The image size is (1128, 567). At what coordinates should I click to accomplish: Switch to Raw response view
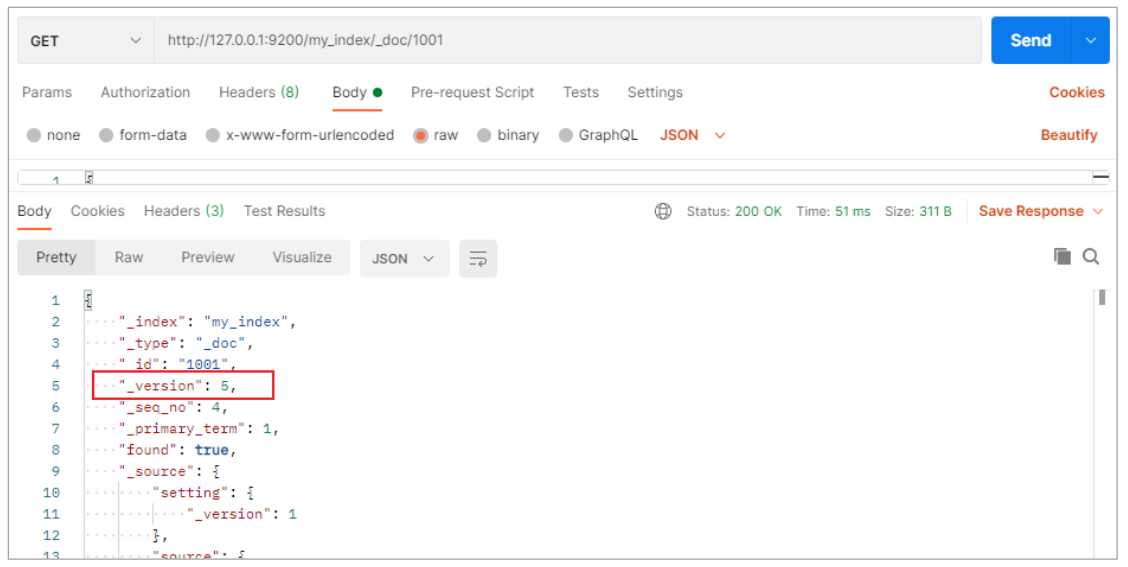pyautogui.click(x=129, y=257)
